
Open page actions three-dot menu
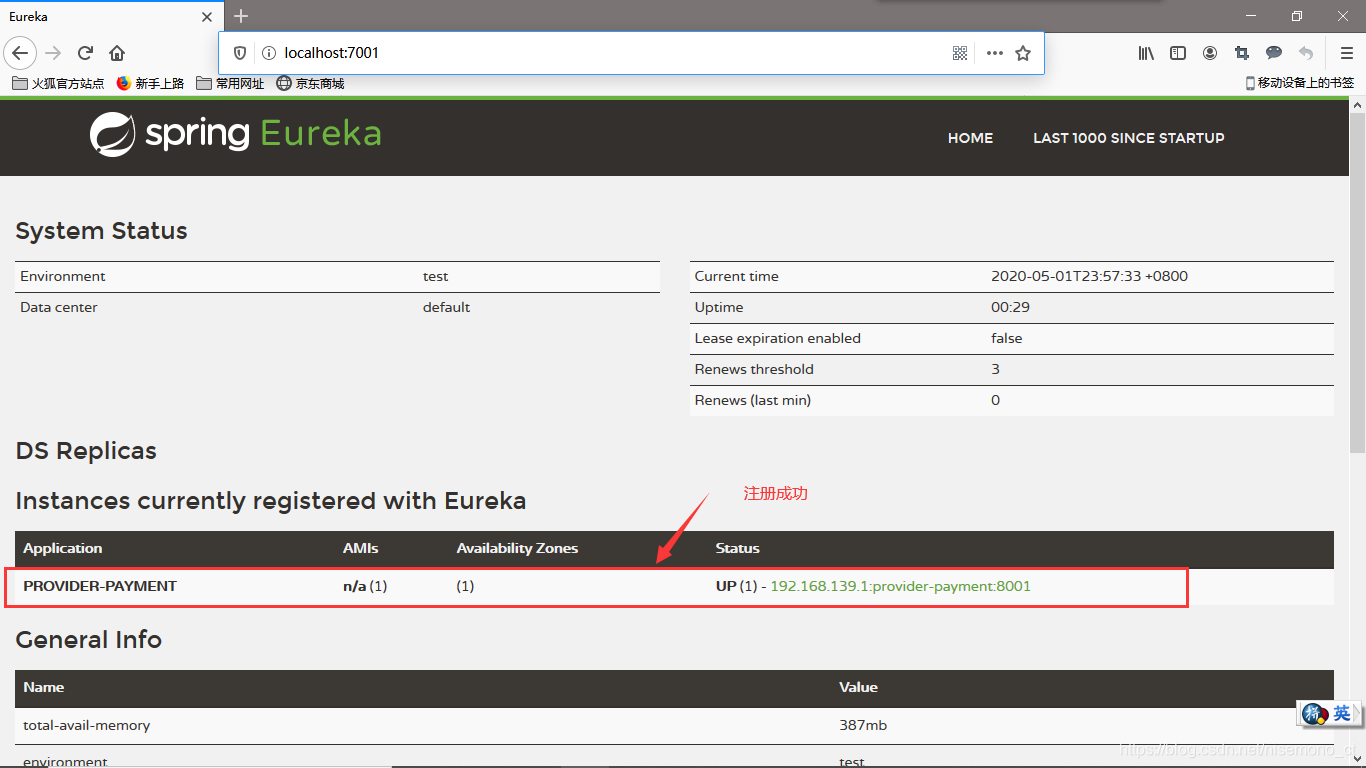(x=994, y=53)
